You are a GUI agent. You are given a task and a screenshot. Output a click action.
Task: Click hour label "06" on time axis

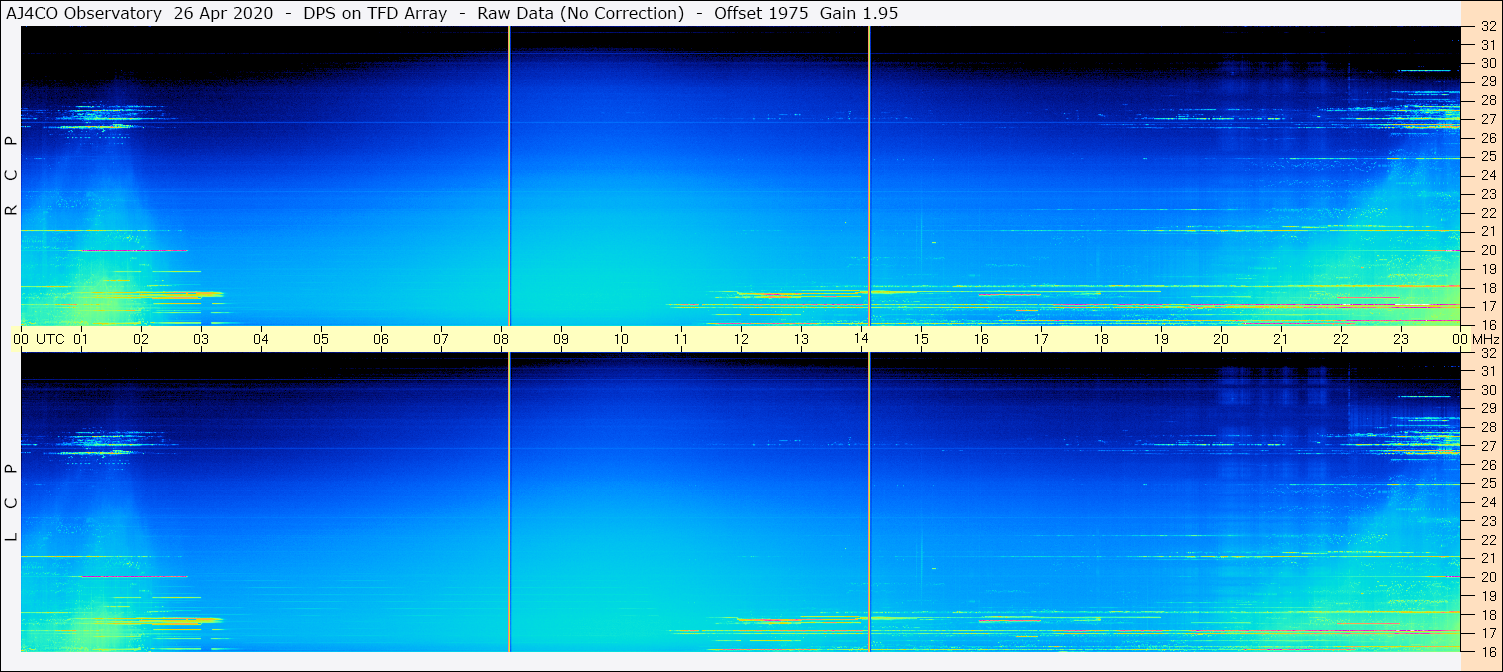(x=381, y=339)
